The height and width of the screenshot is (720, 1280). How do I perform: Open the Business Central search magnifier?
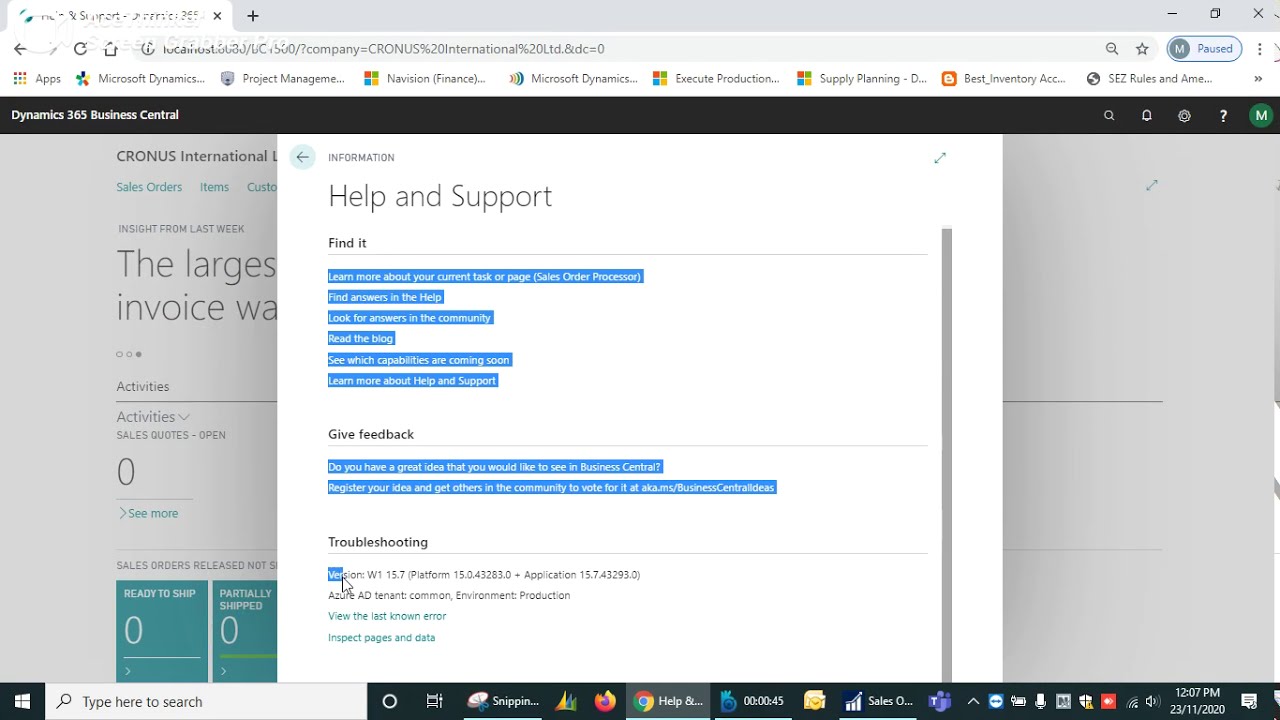[x=1109, y=115]
